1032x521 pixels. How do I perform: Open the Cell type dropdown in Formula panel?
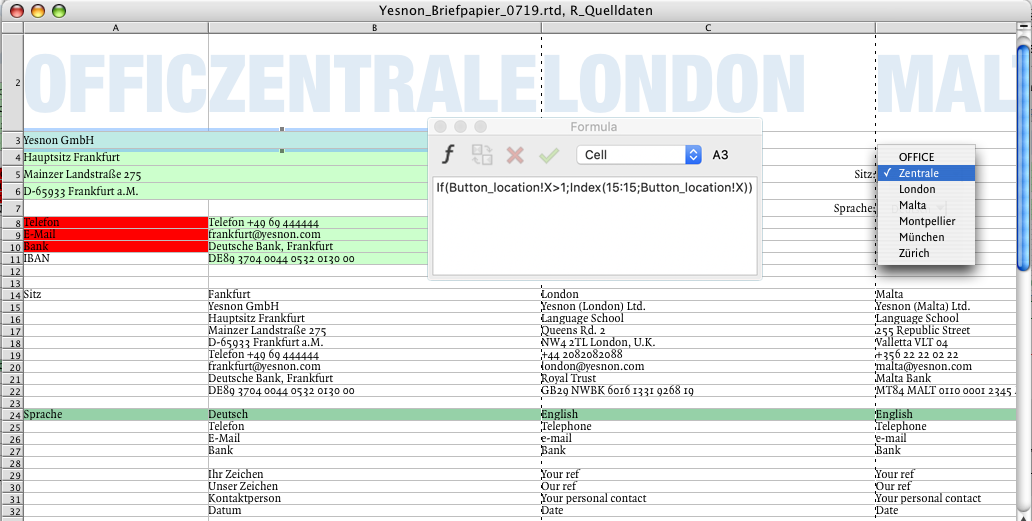coord(639,155)
